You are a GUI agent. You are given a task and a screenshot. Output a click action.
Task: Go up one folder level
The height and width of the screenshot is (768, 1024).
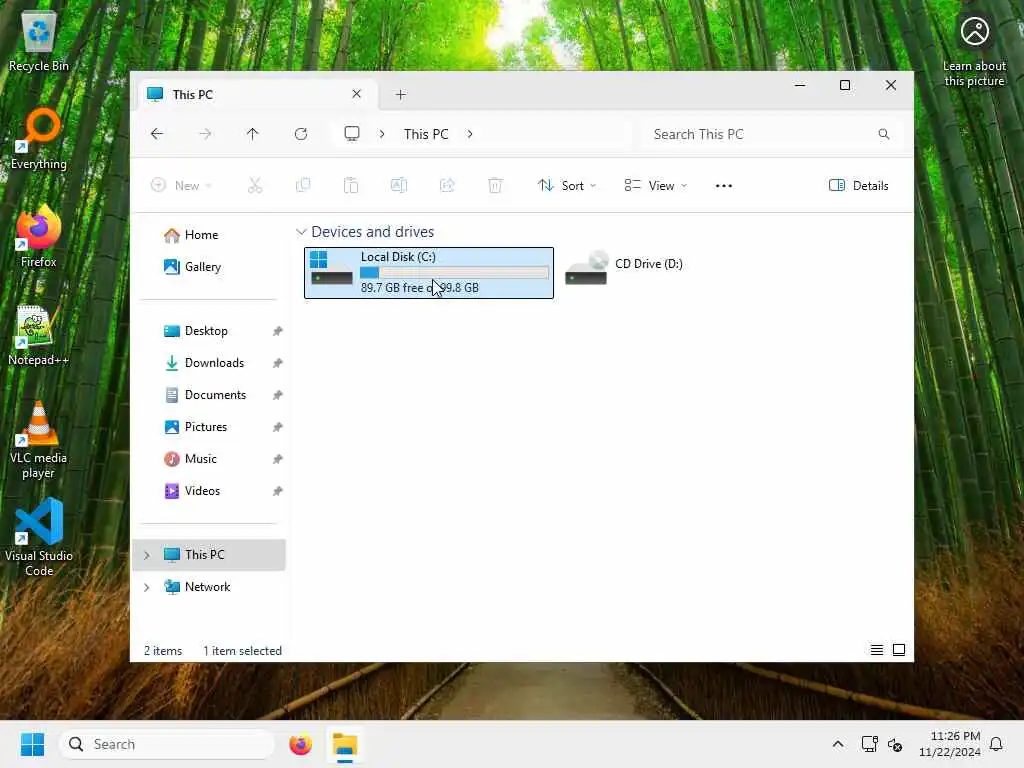click(253, 134)
